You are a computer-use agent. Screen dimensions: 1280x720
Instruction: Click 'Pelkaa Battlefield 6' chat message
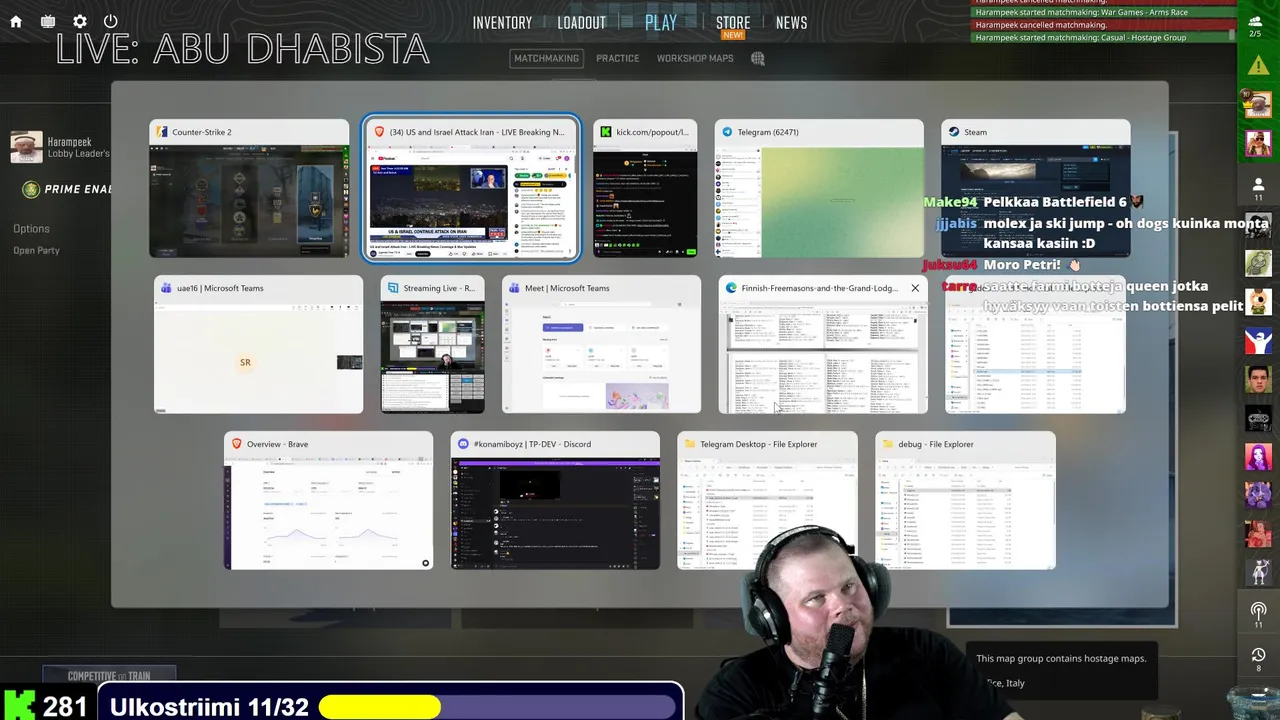(x=1055, y=202)
